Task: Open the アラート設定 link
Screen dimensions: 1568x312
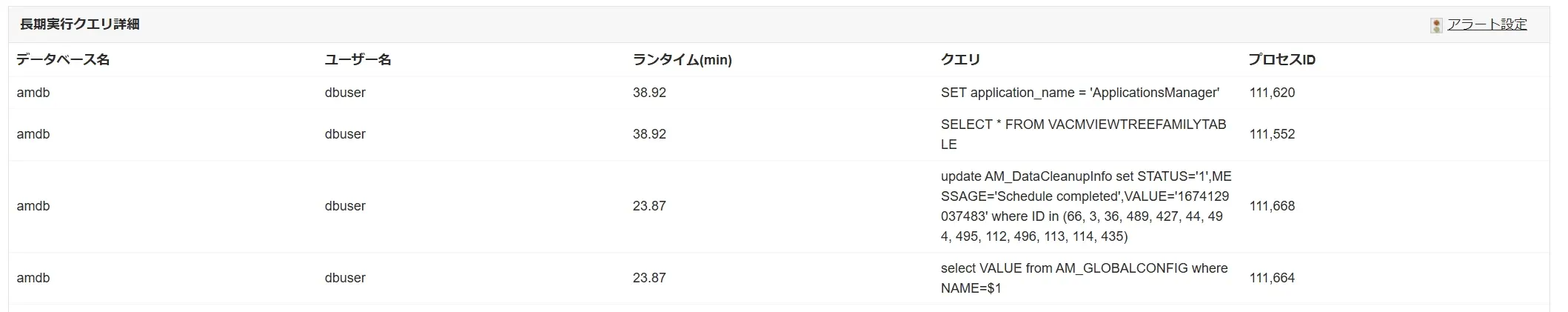Action: [1487, 24]
